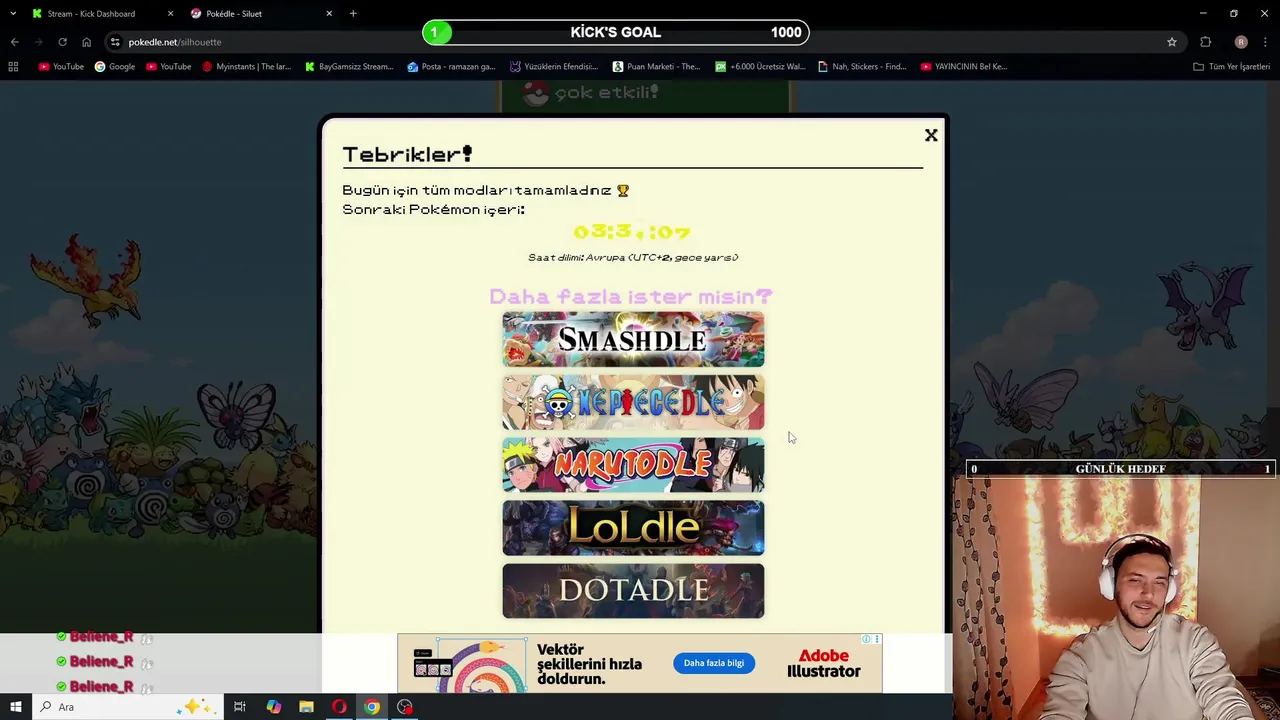Image resolution: width=1280 pixels, height=720 pixels.
Task: Go to the browser home page
Action: 86,42
